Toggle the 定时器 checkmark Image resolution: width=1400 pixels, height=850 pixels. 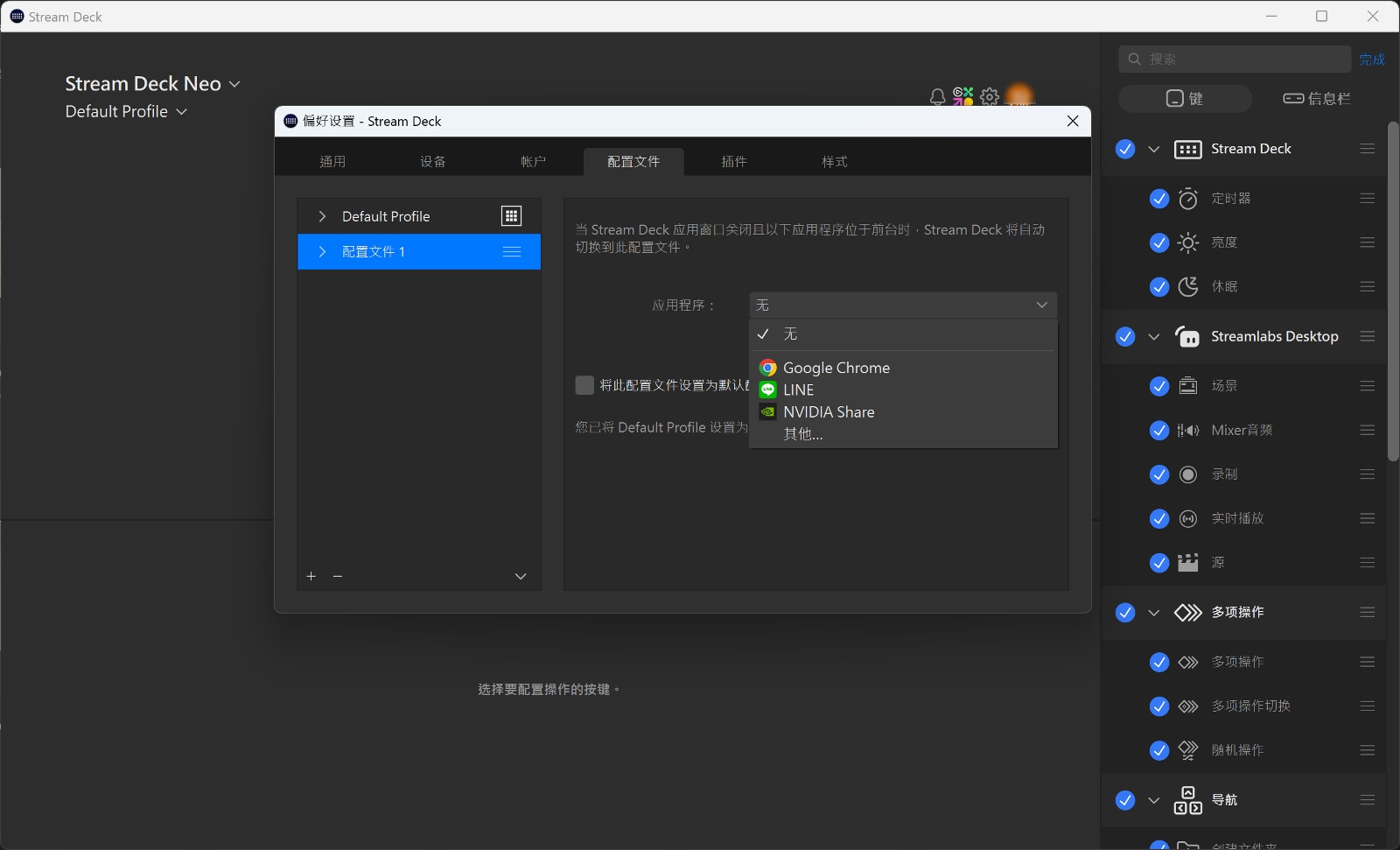tap(1159, 199)
